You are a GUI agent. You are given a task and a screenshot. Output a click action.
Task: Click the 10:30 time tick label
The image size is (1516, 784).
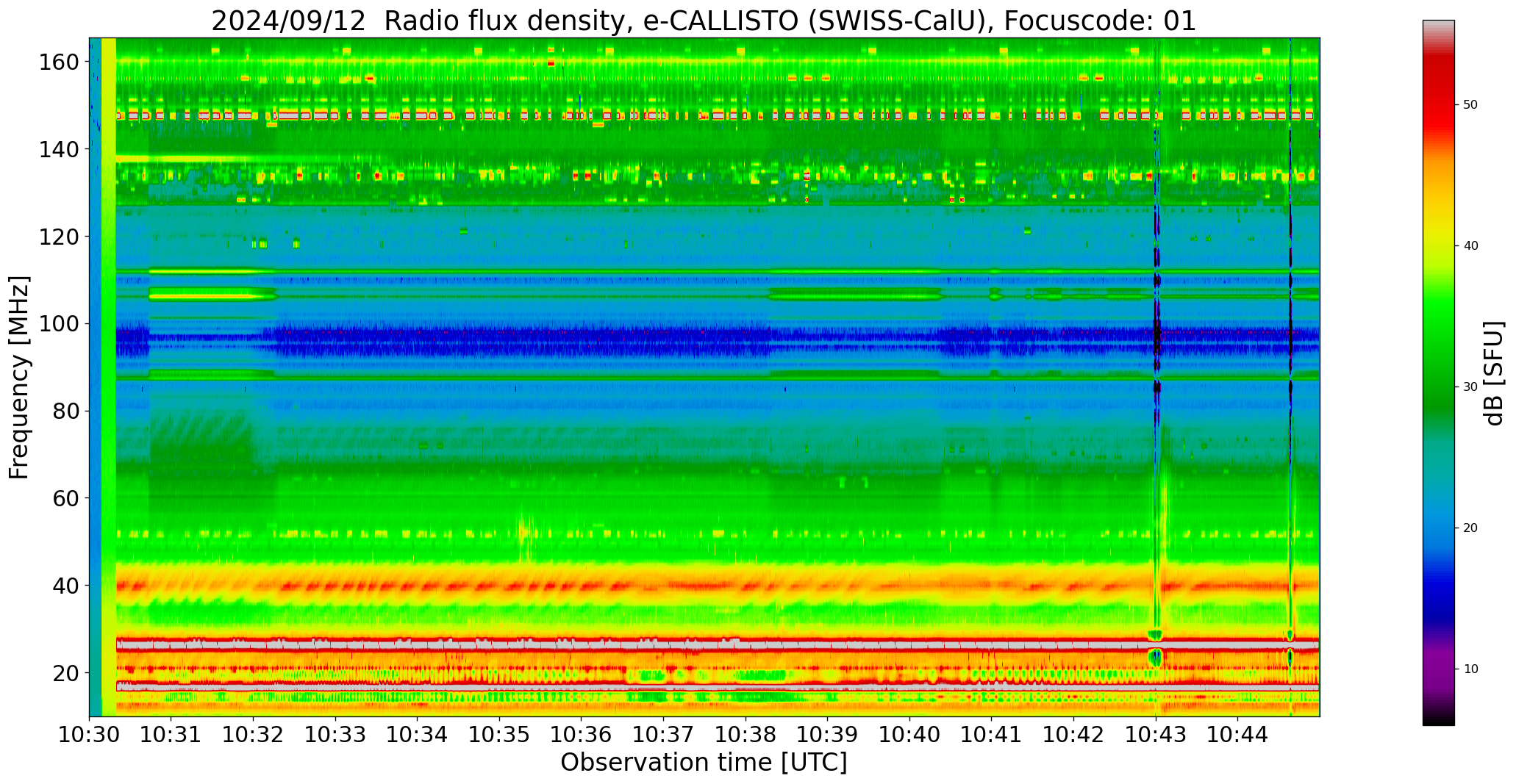pos(90,734)
